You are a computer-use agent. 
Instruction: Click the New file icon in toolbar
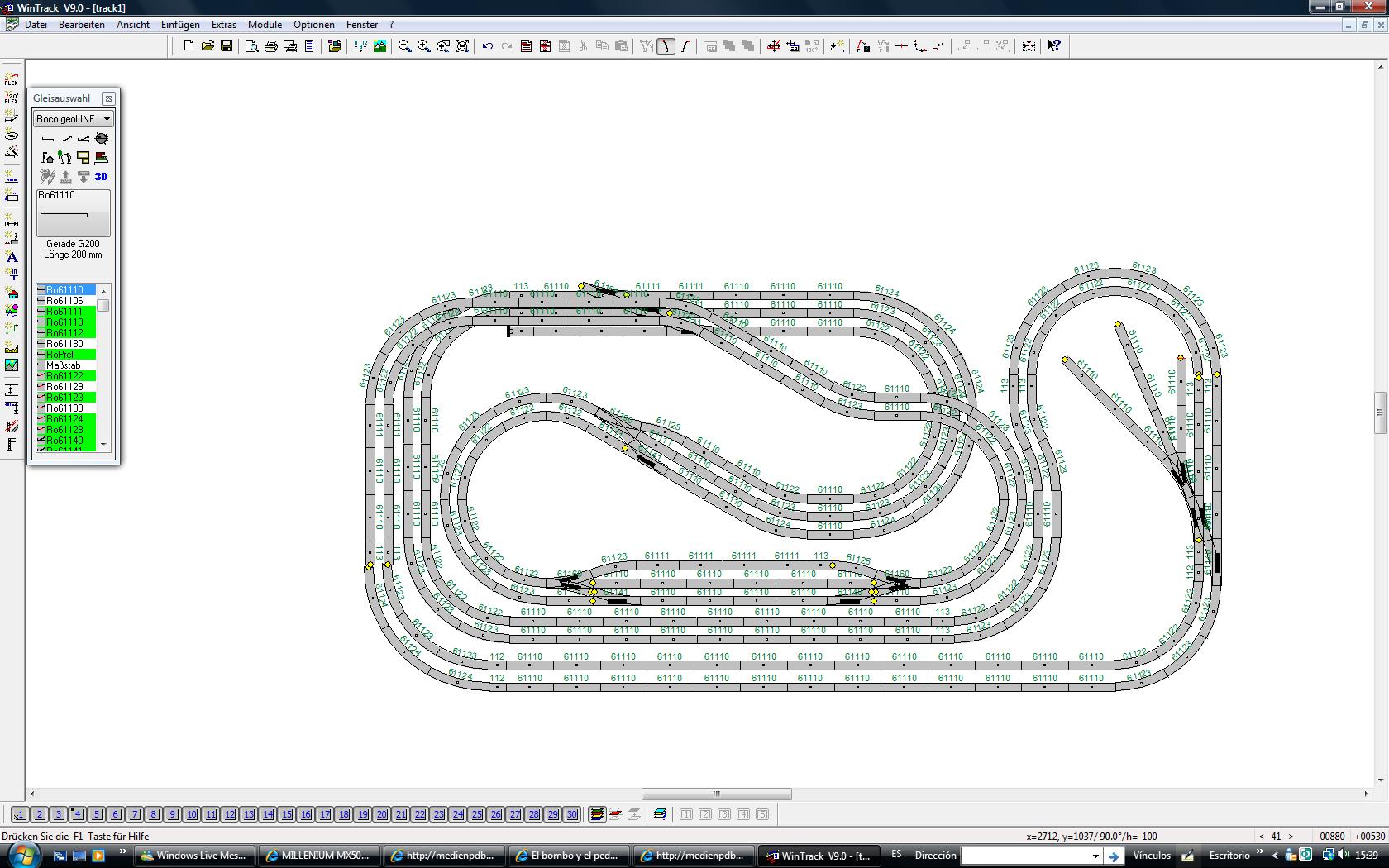(x=189, y=46)
